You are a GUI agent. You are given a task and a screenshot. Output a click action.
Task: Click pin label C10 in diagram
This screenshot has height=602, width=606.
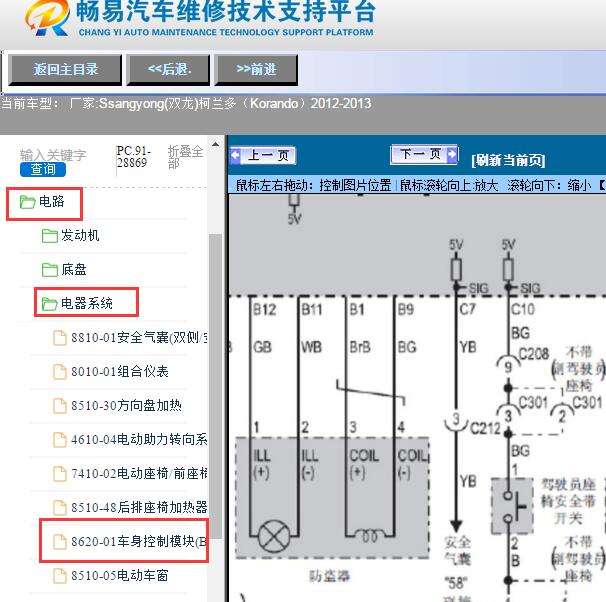click(523, 309)
